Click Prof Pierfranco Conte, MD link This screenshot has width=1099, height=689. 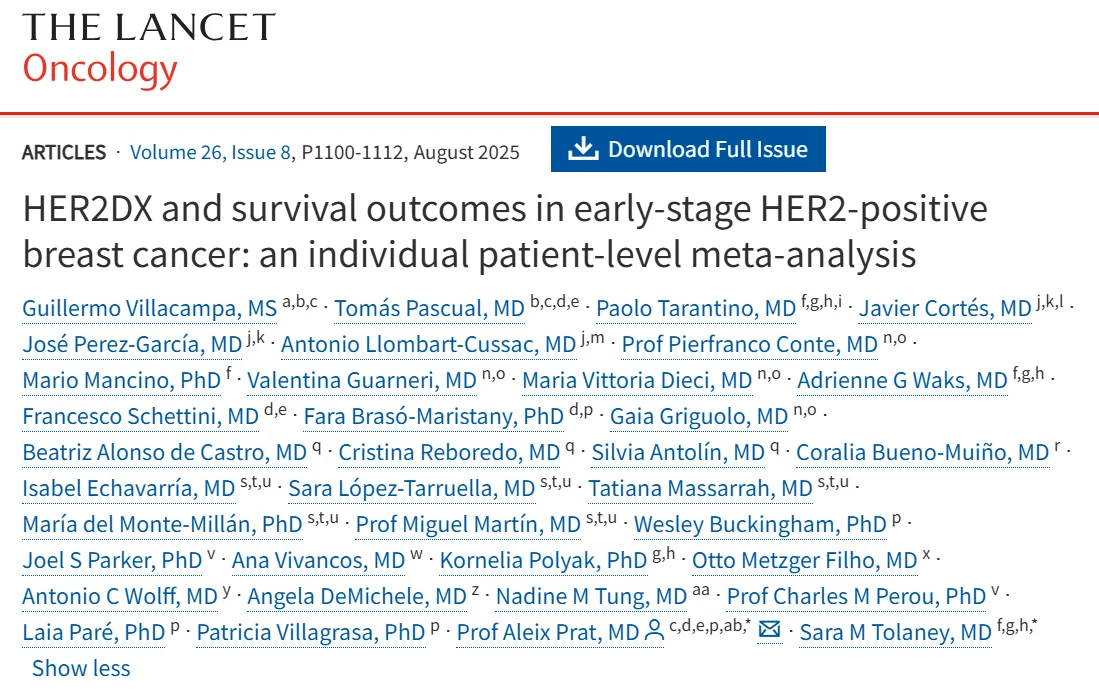tap(749, 345)
